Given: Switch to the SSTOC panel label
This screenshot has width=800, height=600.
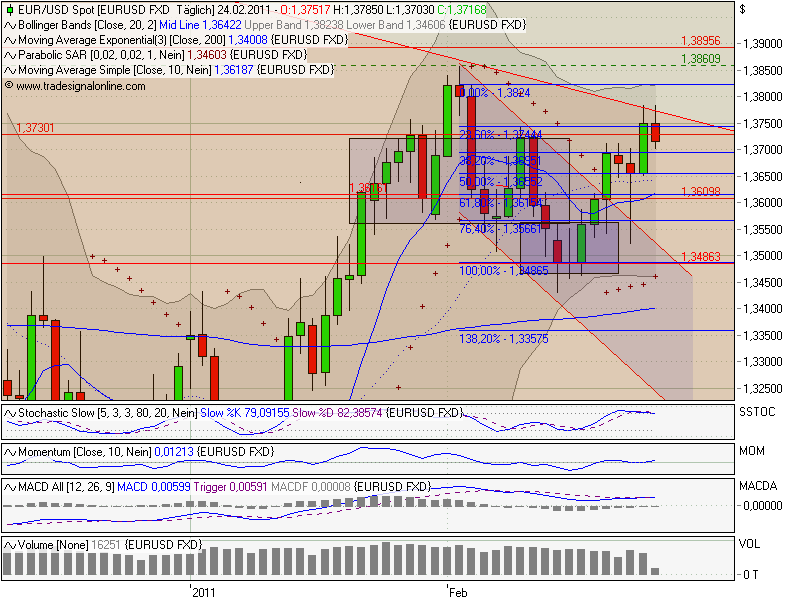Looking at the screenshot, I should 758,411.
